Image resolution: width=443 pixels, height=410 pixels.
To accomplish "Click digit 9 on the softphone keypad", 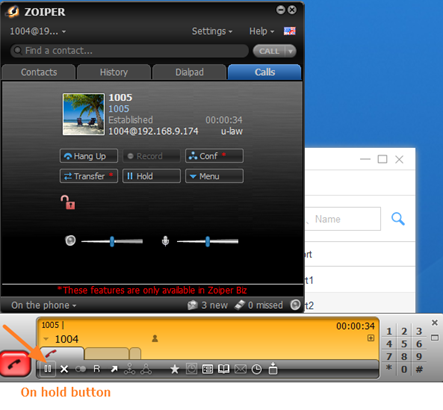I will click(x=419, y=356).
